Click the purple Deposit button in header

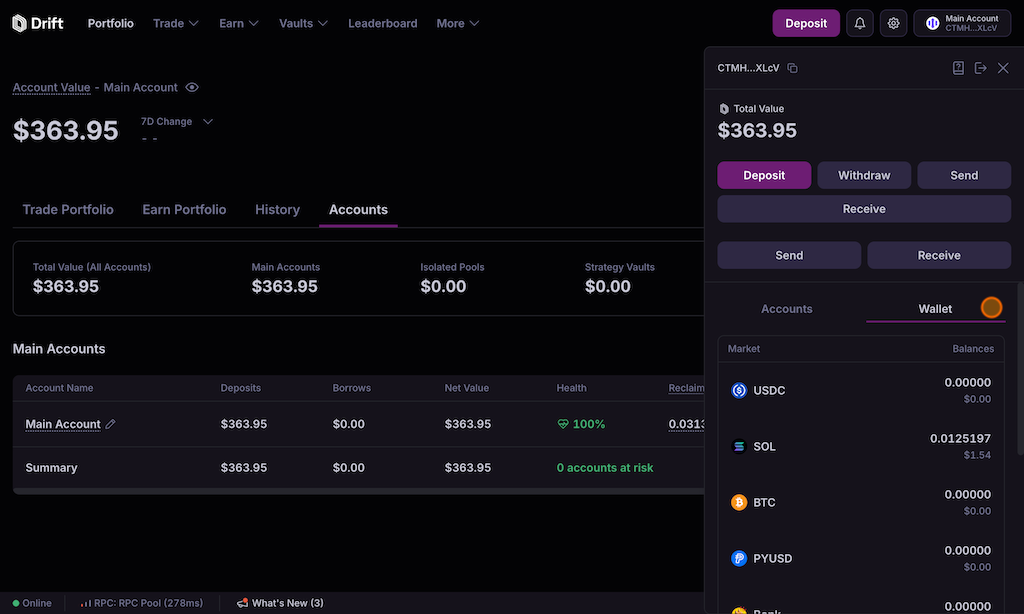[x=805, y=23]
